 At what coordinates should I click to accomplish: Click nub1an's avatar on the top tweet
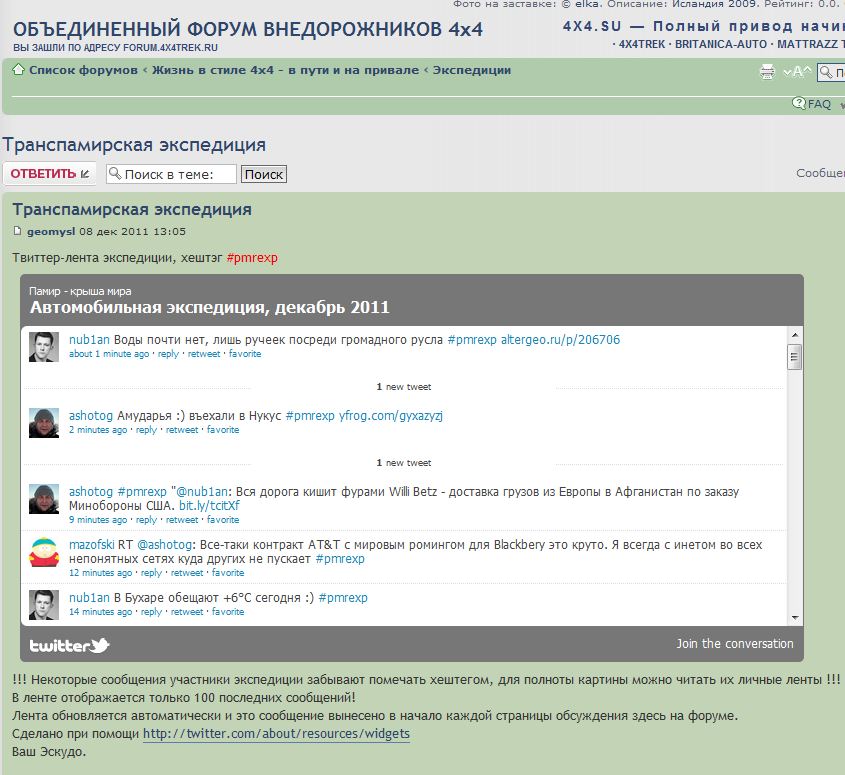coord(43,346)
